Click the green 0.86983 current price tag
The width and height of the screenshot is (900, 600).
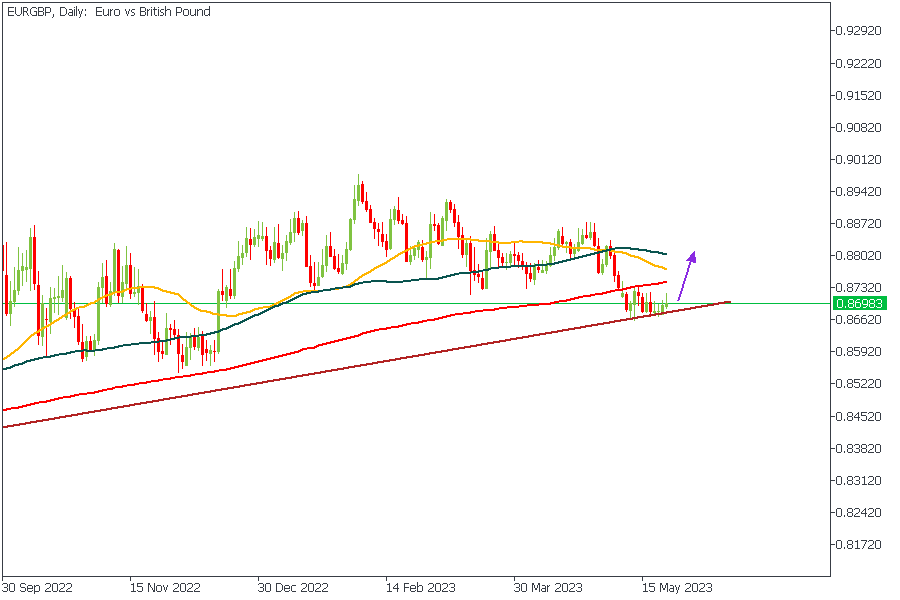coord(860,303)
